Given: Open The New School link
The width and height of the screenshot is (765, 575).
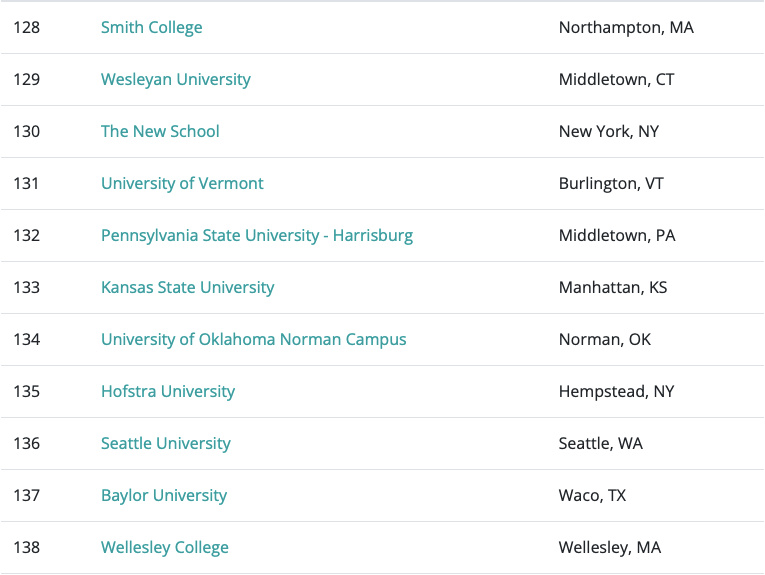Looking at the screenshot, I should [160, 132].
